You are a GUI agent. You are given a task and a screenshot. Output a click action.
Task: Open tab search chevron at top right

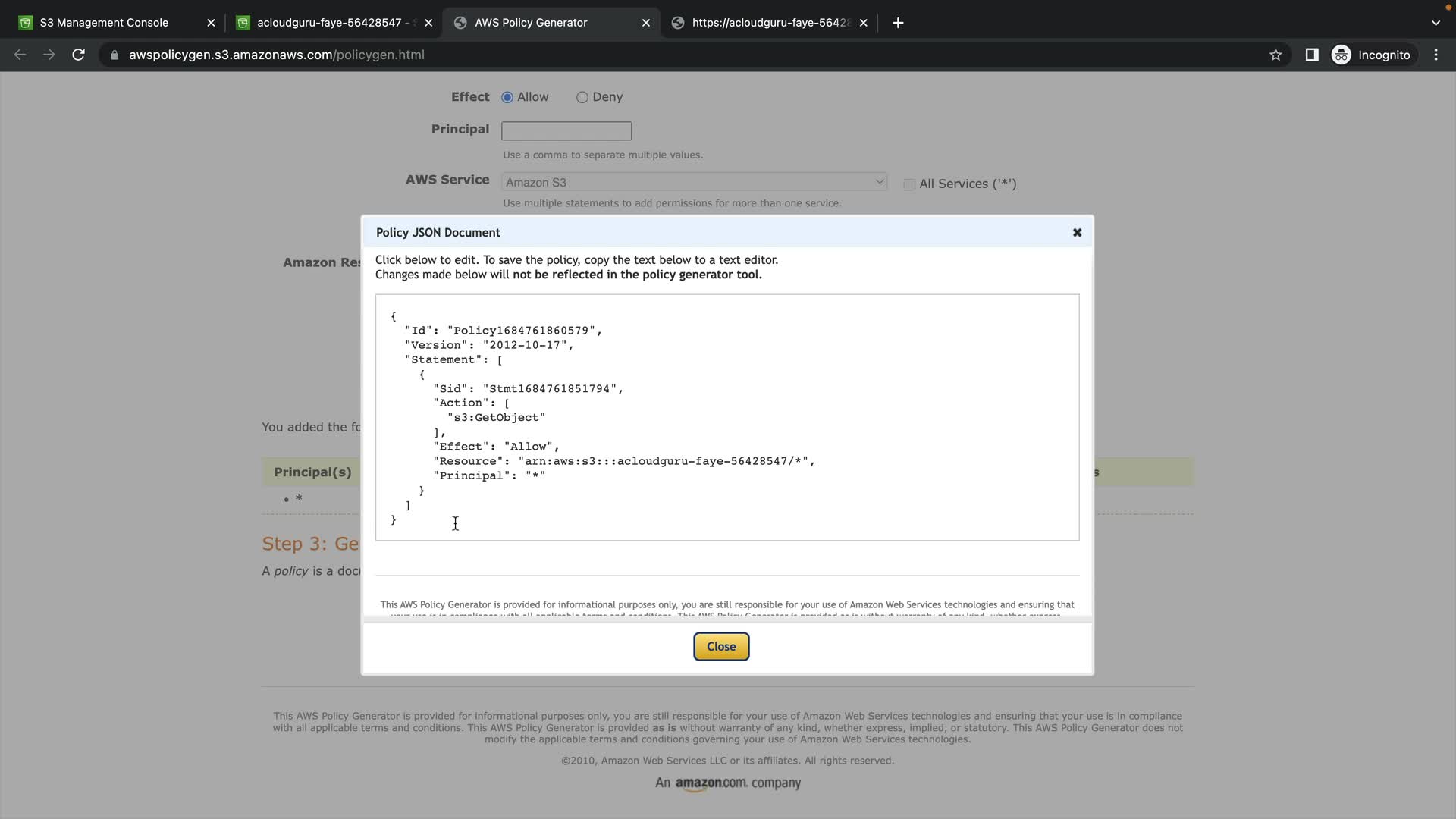click(1436, 23)
